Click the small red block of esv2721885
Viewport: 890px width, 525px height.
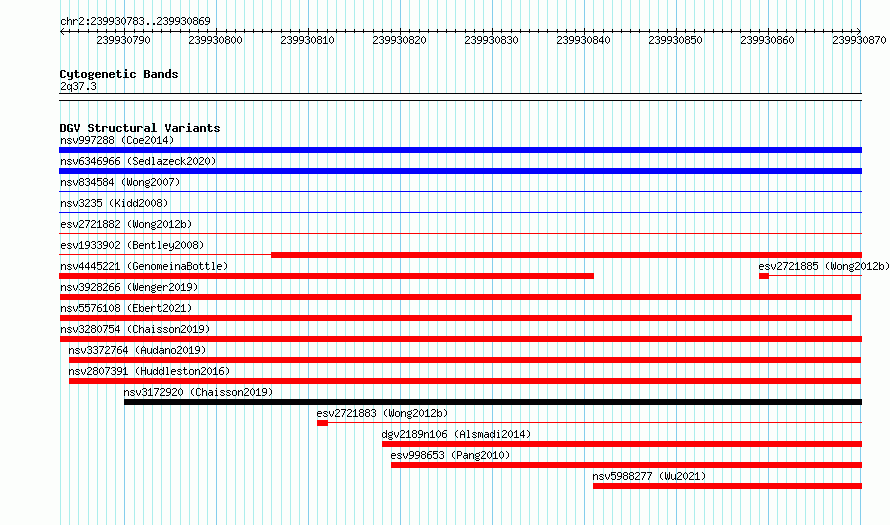pyautogui.click(x=764, y=276)
